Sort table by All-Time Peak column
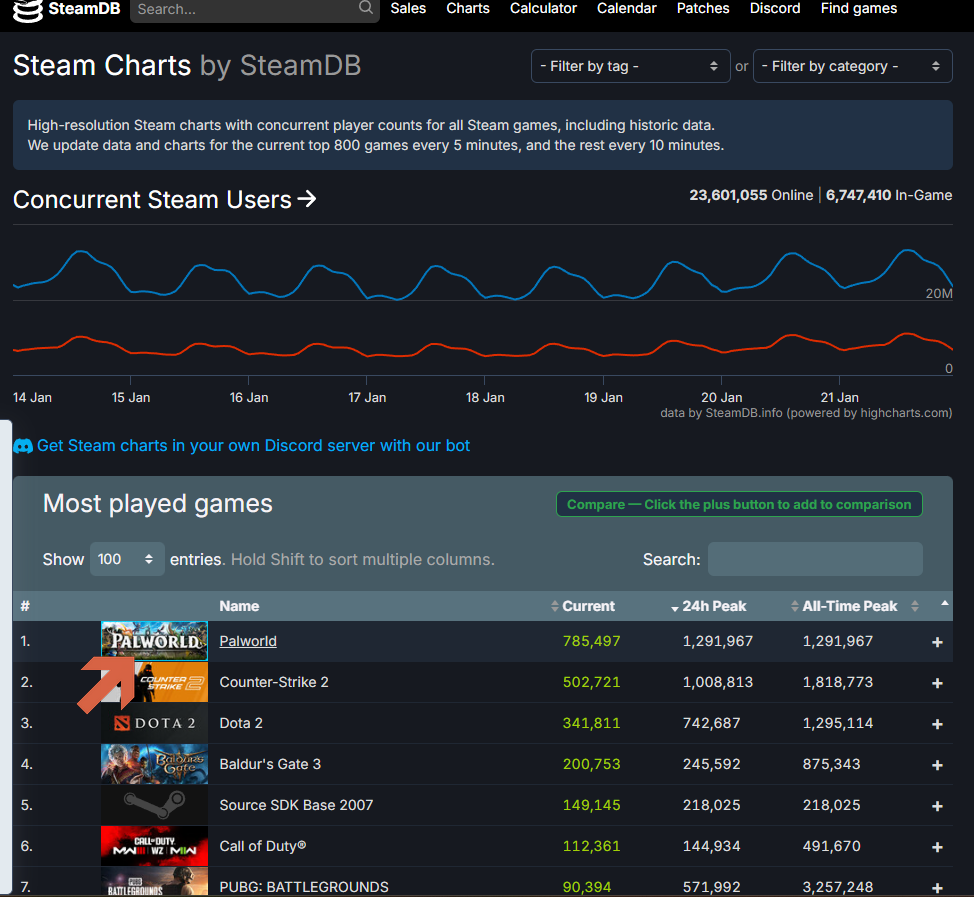This screenshot has height=897, width=974. 849,606
